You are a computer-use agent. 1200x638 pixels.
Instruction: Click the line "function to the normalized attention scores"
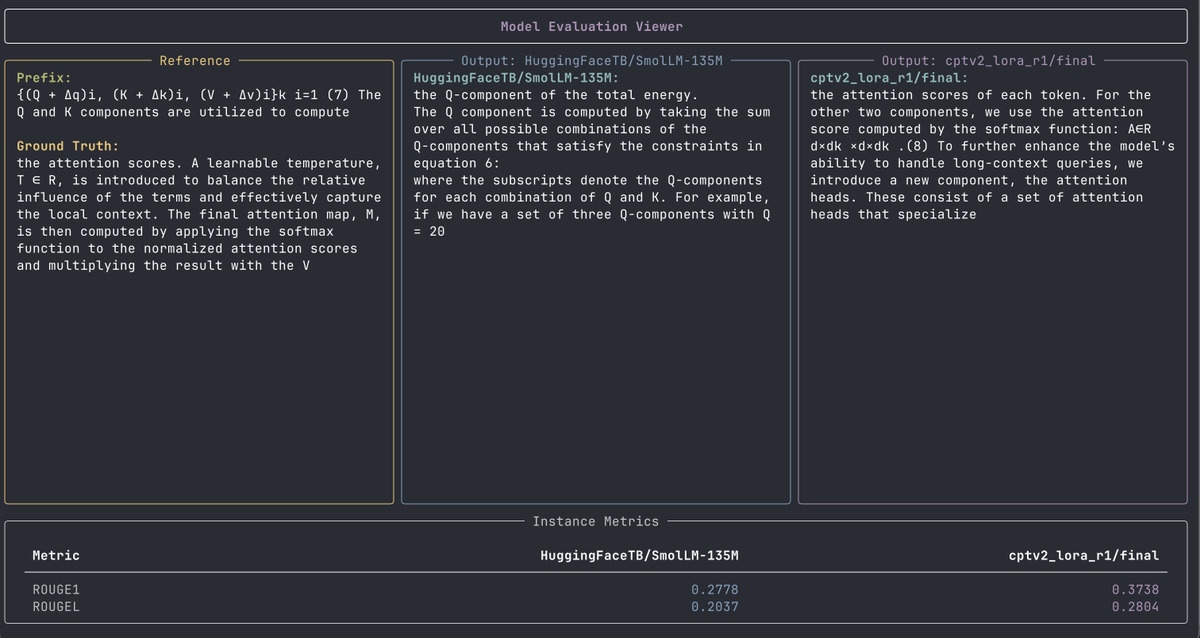tap(187, 248)
